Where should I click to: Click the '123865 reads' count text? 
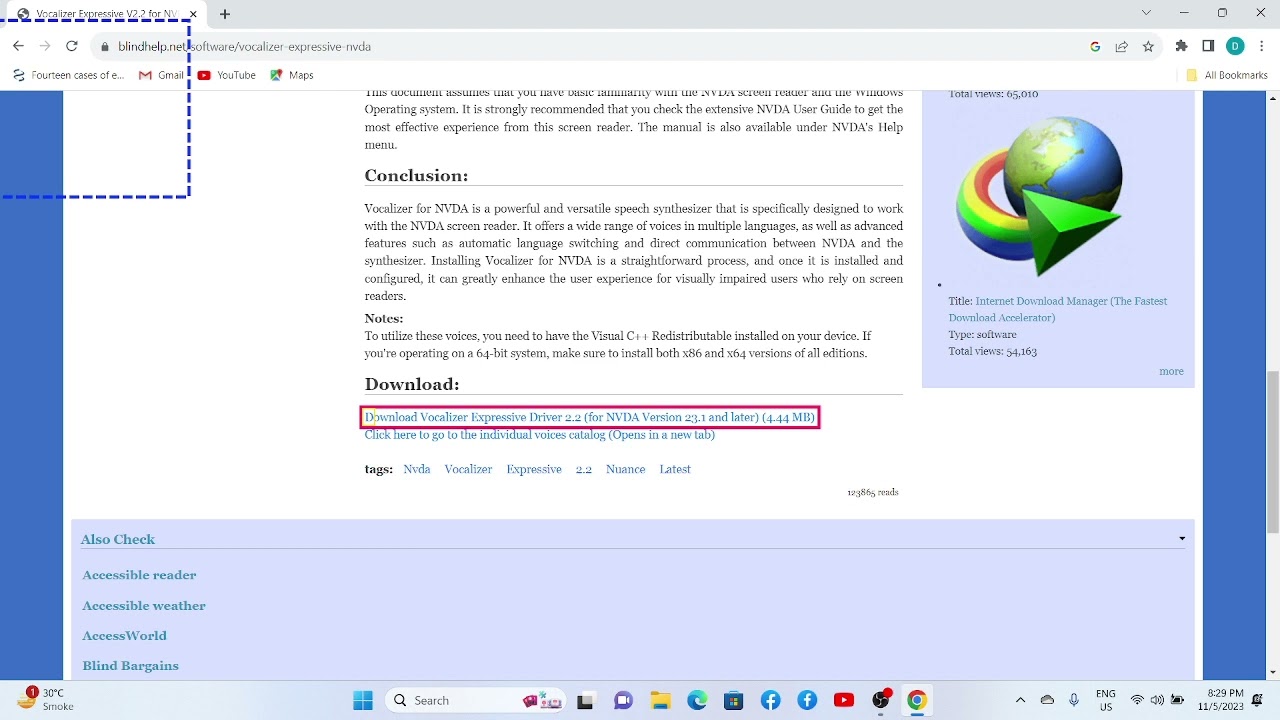pyautogui.click(x=873, y=492)
